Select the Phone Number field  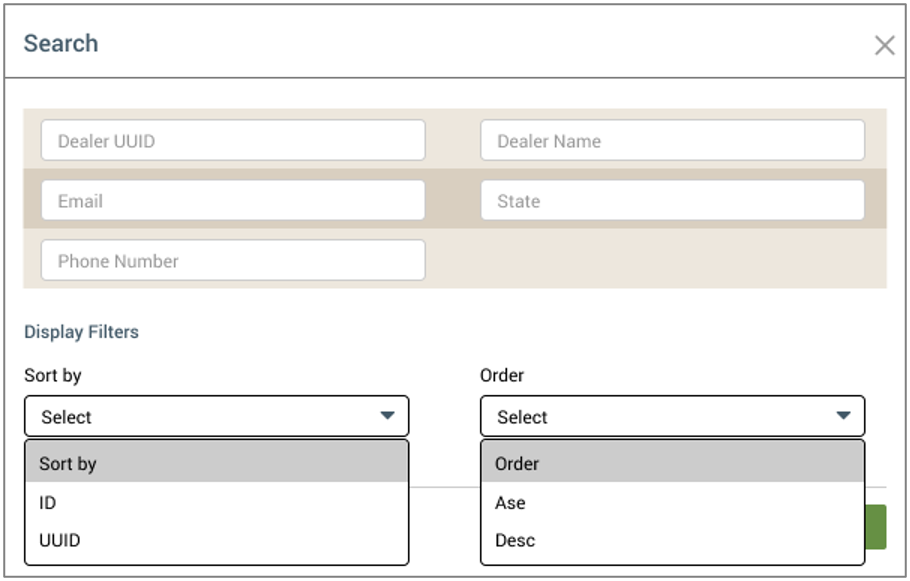(x=233, y=260)
